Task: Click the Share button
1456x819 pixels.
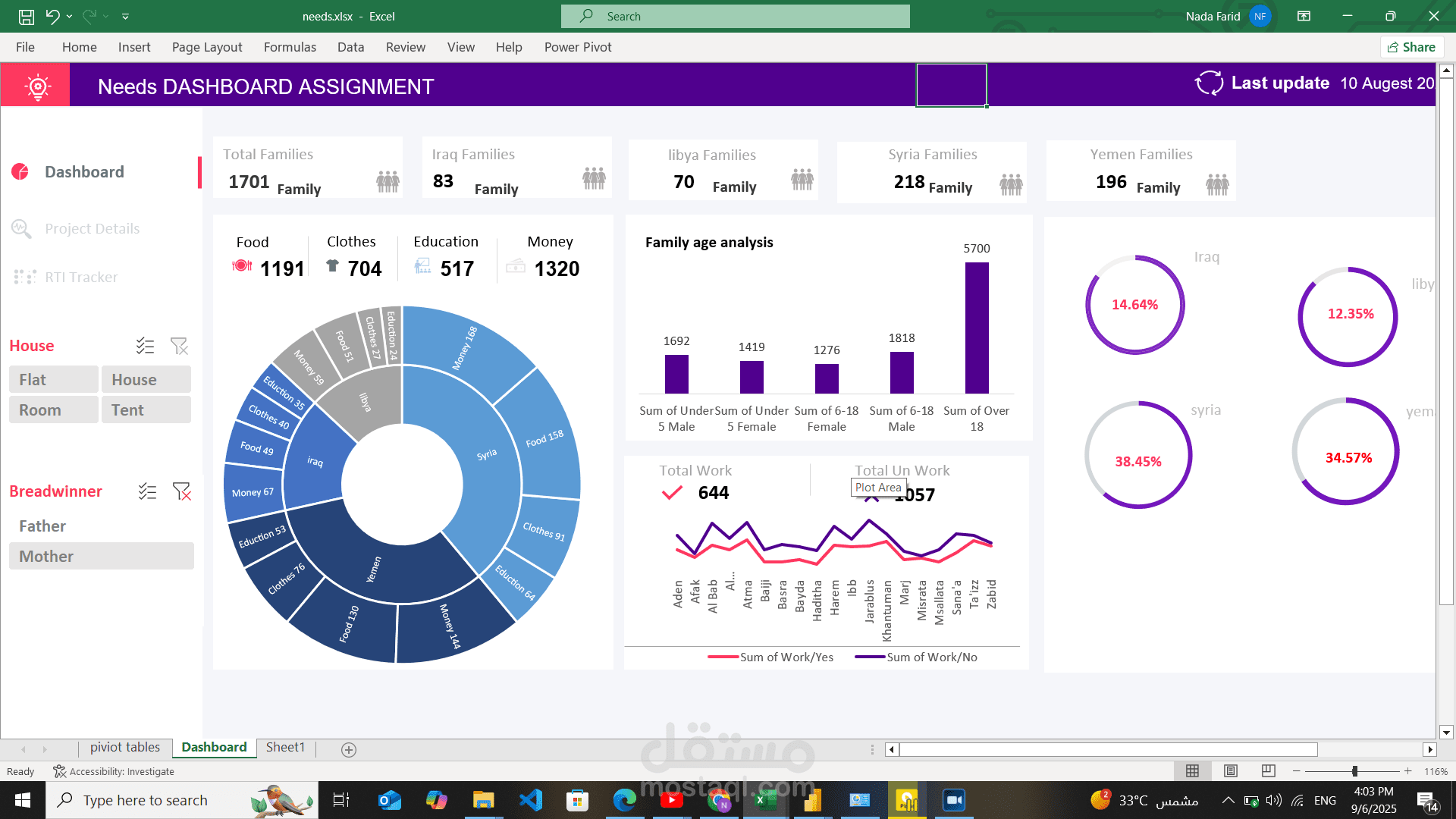Action: 1411,47
